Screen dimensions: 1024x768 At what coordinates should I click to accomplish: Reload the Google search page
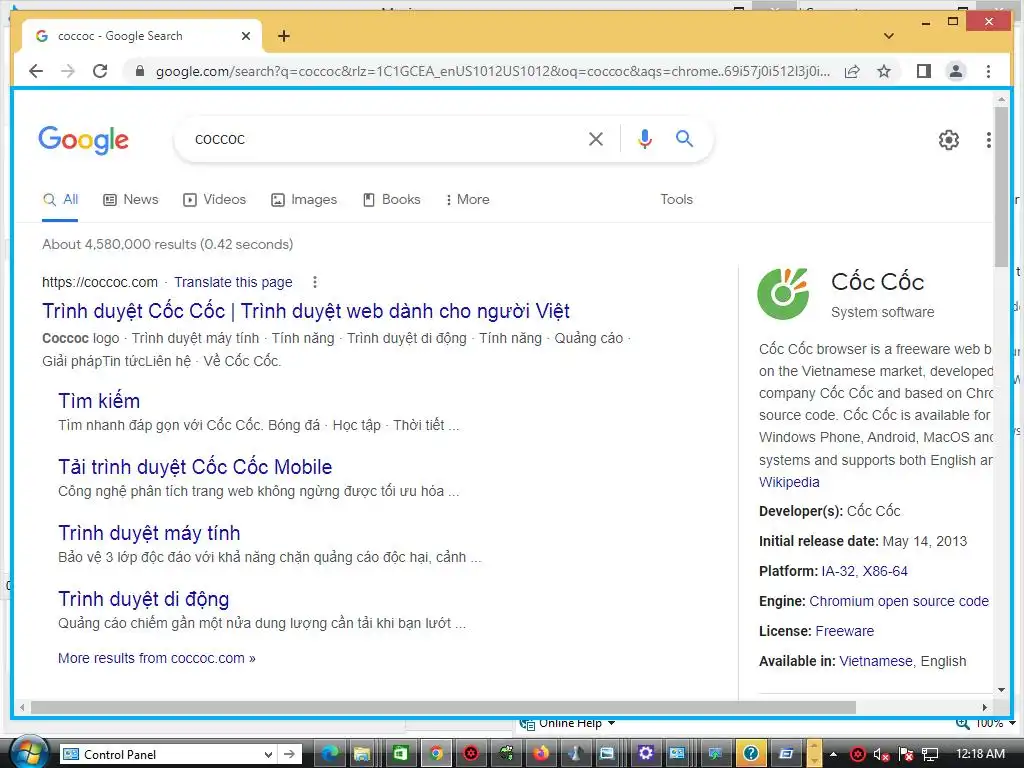(x=100, y=71)
